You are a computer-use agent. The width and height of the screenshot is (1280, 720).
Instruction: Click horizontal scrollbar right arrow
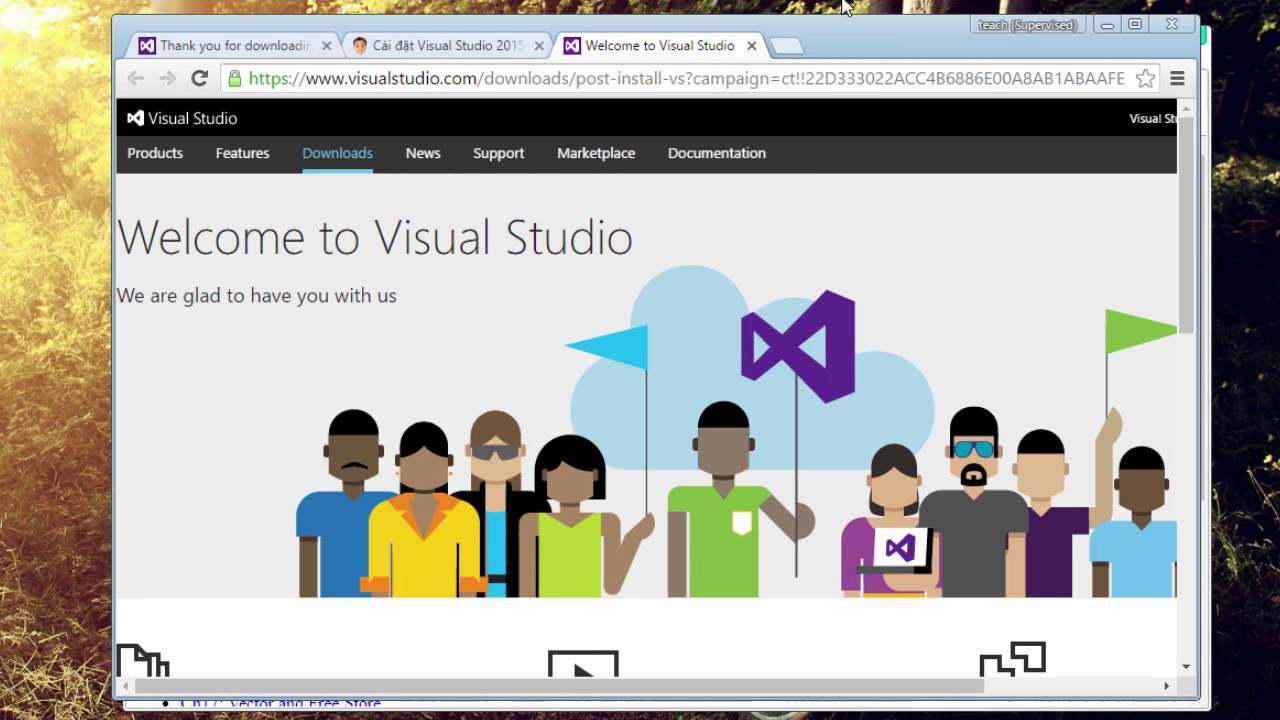pos(1166,686)
